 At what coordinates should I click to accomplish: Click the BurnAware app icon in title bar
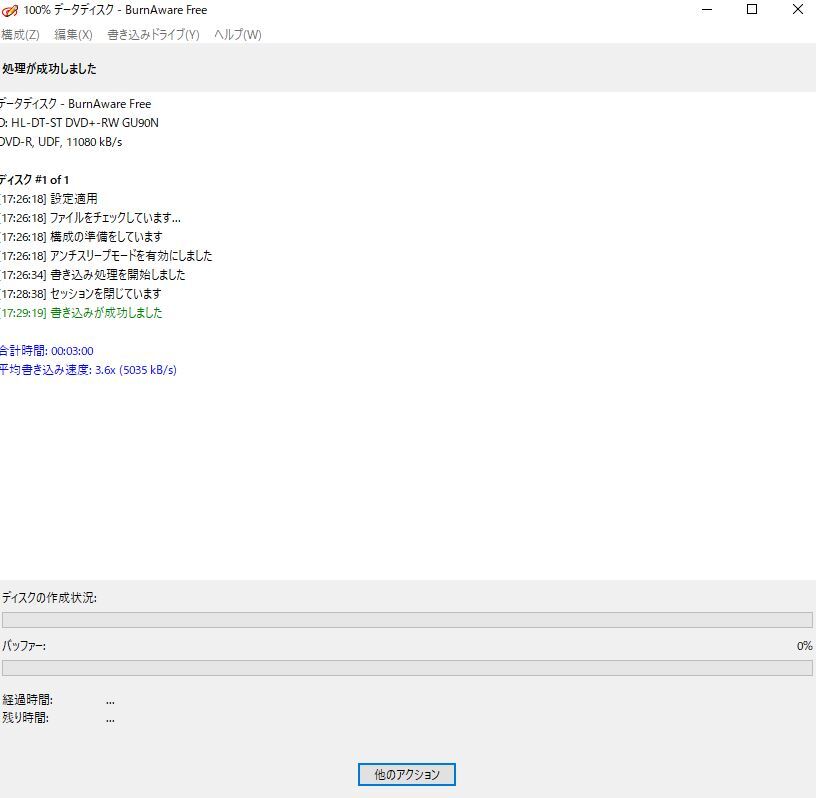(x=10, y=10)
